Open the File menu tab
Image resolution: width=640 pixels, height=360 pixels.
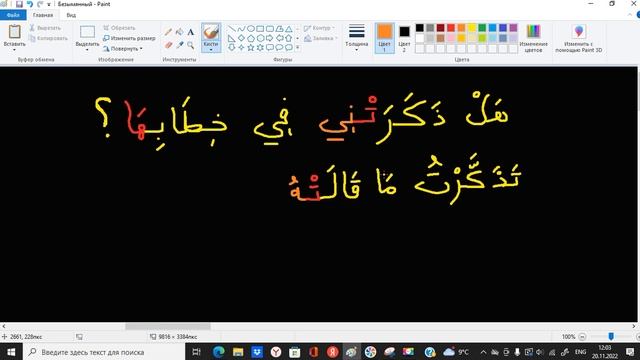tap(13, 15)
